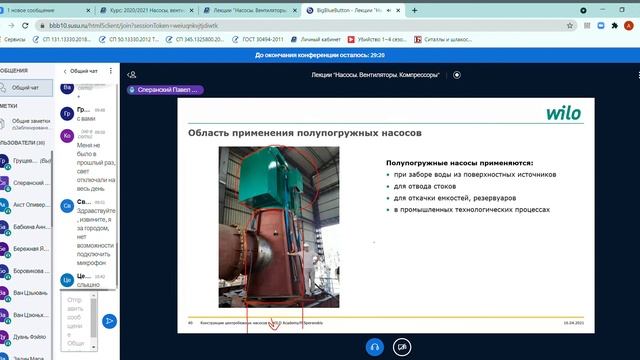640x360 pixels.
Task: Open the СП 50.13330.2012 bookmark
Action: click(x=129, y=40)
